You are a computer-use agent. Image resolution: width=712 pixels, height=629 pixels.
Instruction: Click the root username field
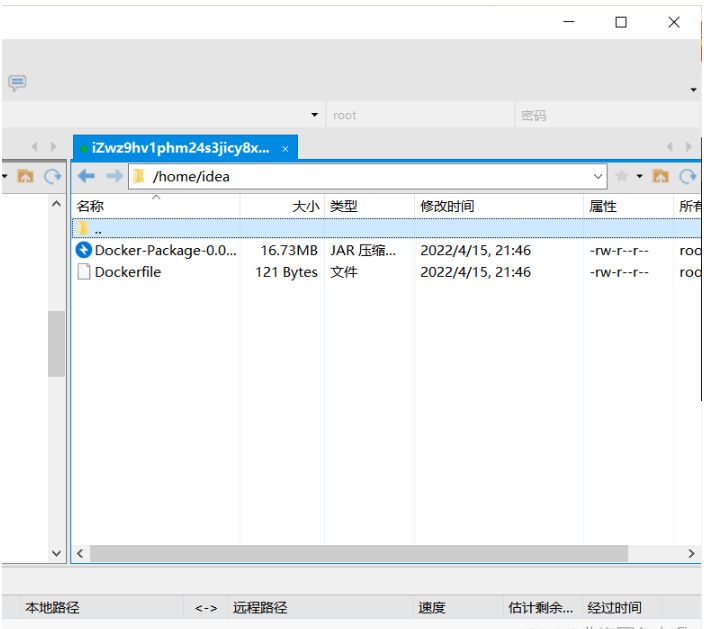click(420, 115)
